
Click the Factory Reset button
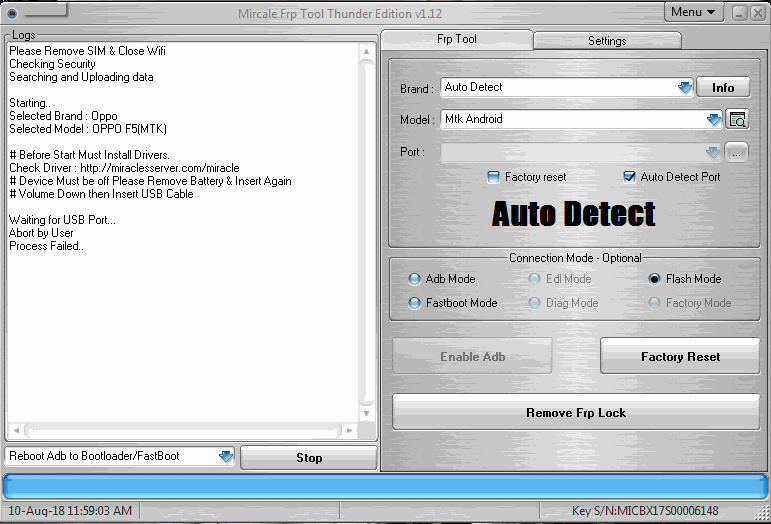(680, 356)
